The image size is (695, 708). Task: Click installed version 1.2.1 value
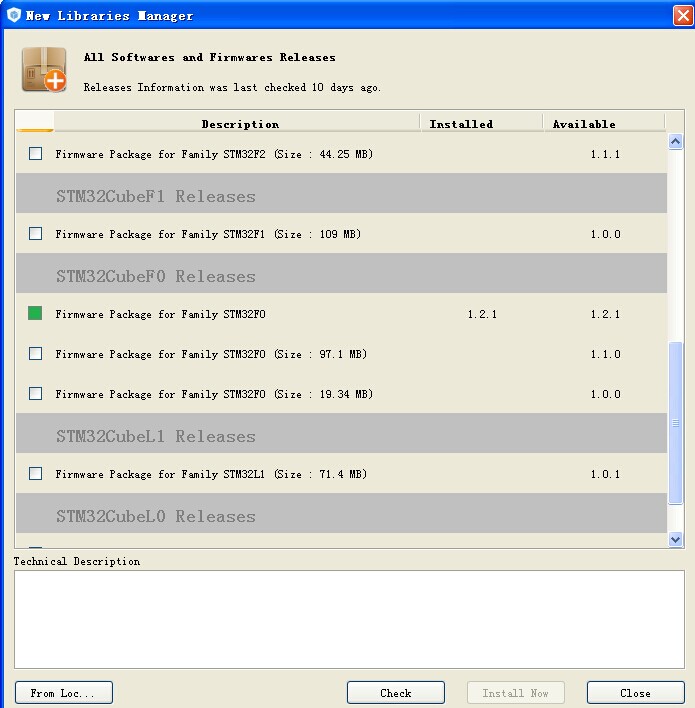(x=482, y=314)
